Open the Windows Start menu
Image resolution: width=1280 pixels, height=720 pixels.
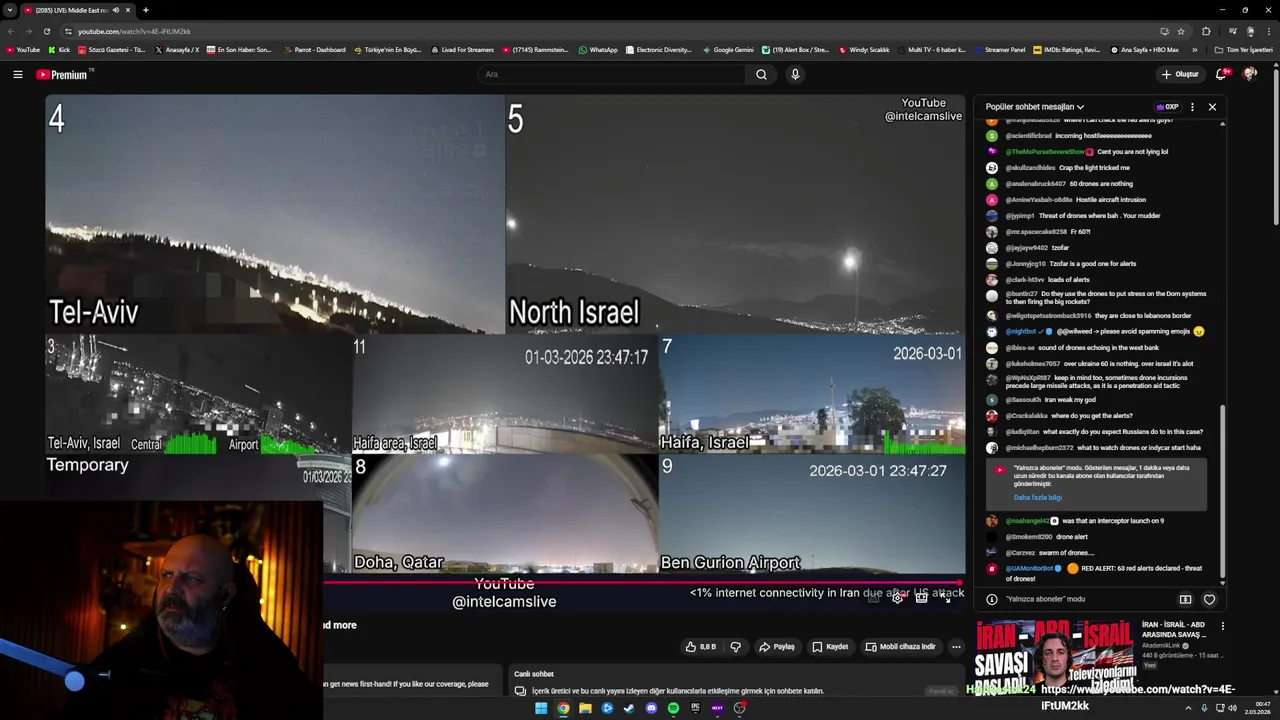pos(541,708)
